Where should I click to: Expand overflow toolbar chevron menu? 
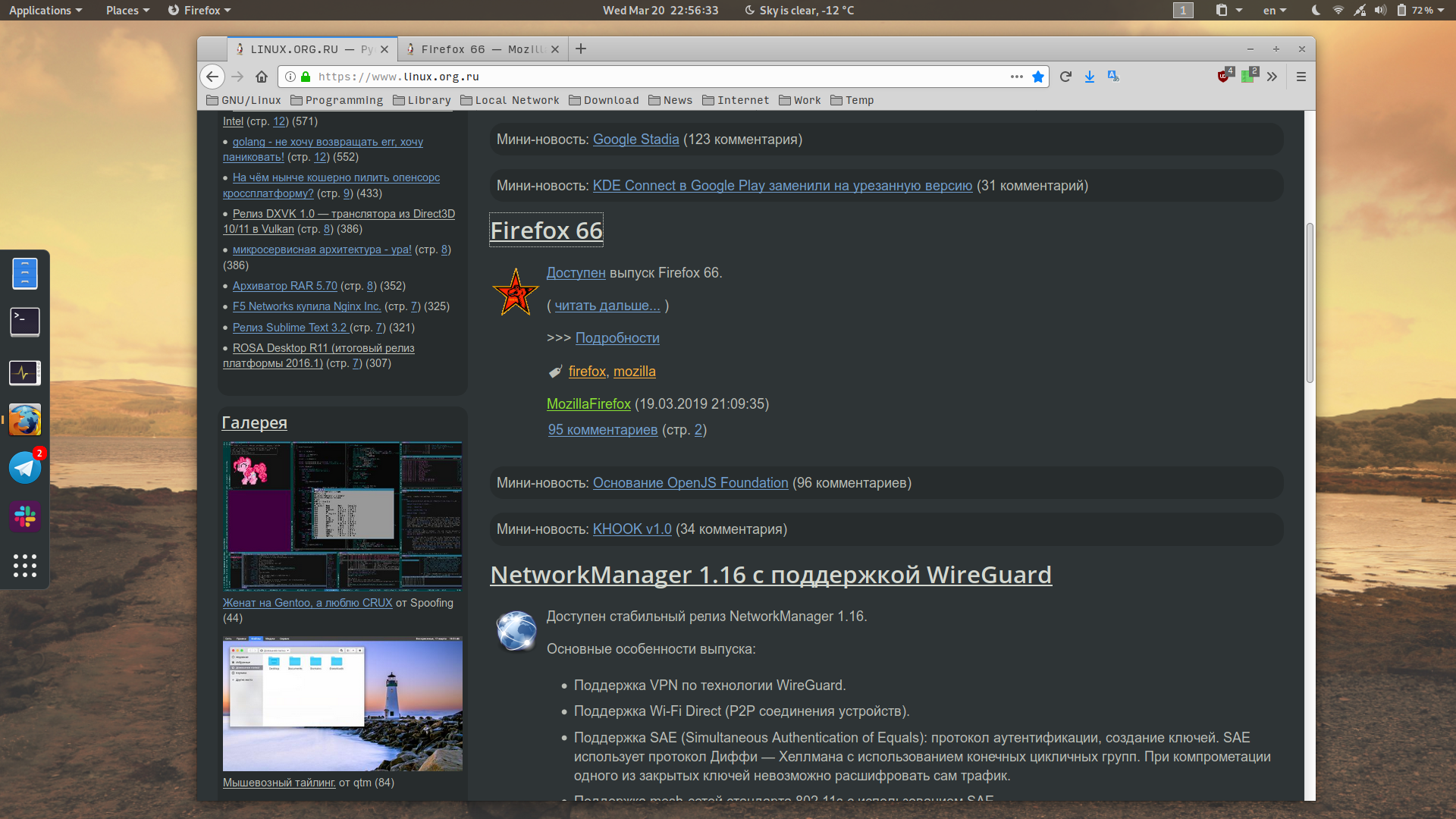click(1272, 77)
